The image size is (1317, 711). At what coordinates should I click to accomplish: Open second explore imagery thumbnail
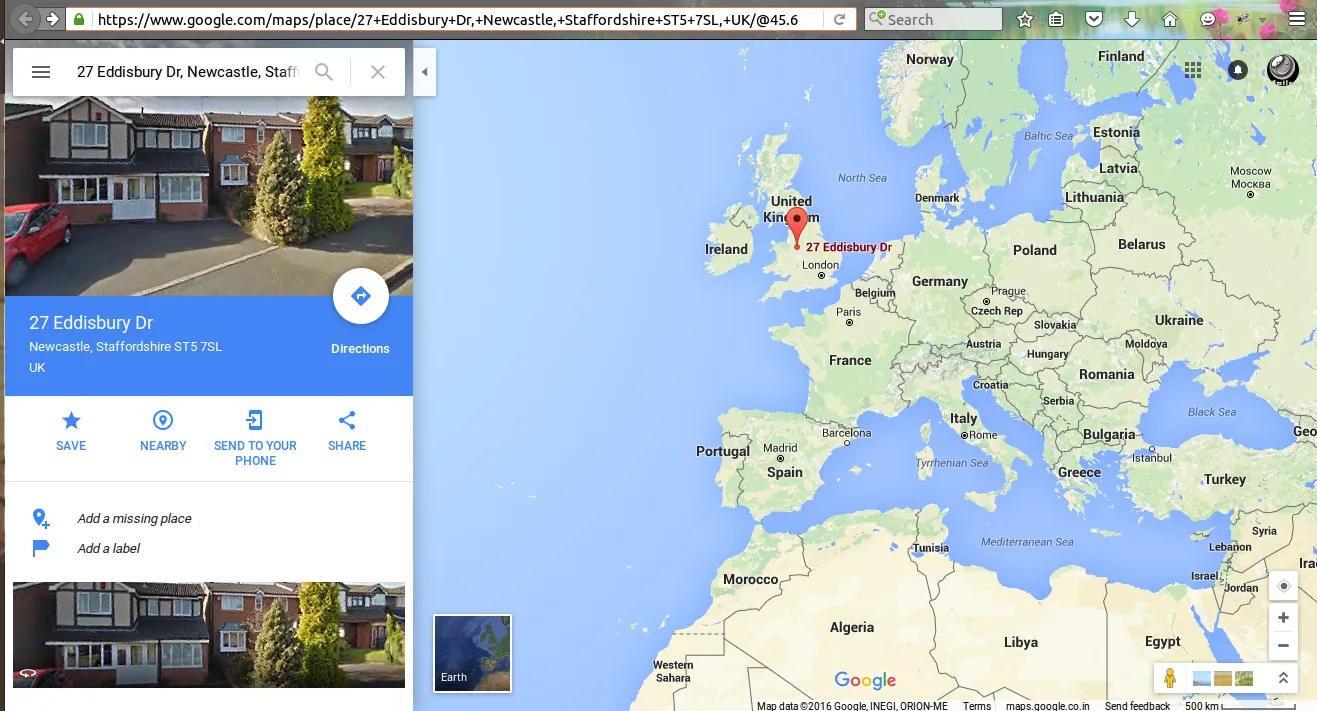click(1222, 678)
